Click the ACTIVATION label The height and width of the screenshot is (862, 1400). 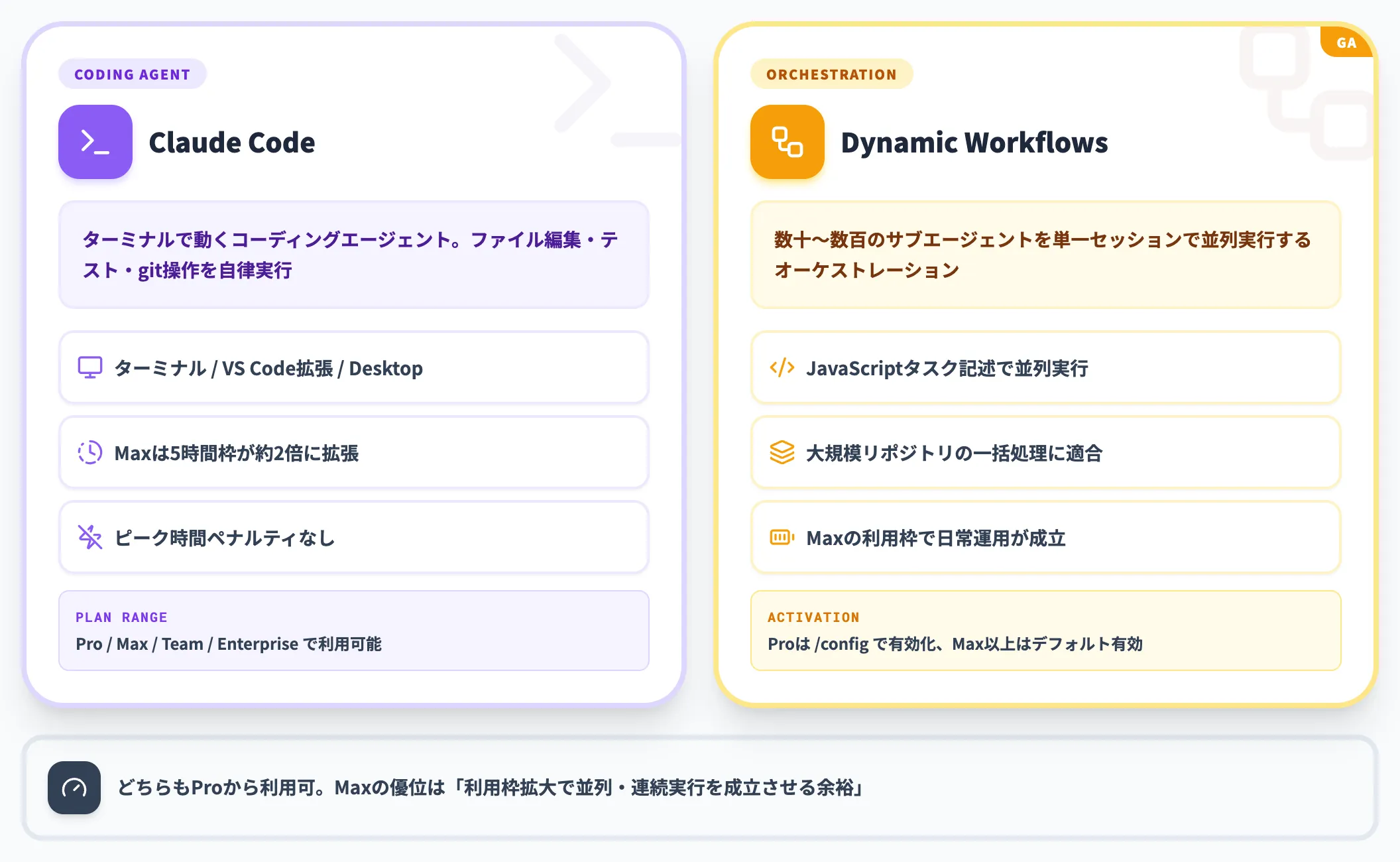[x=813, y=617]
